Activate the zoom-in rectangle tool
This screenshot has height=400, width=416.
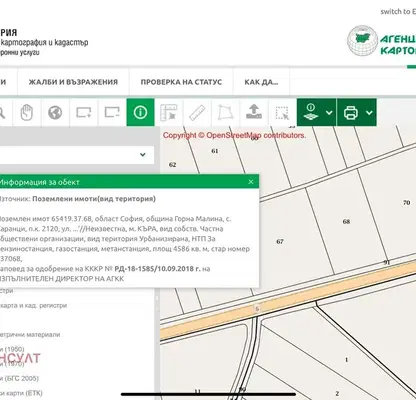pyautogui.click(x=83, y=112)
